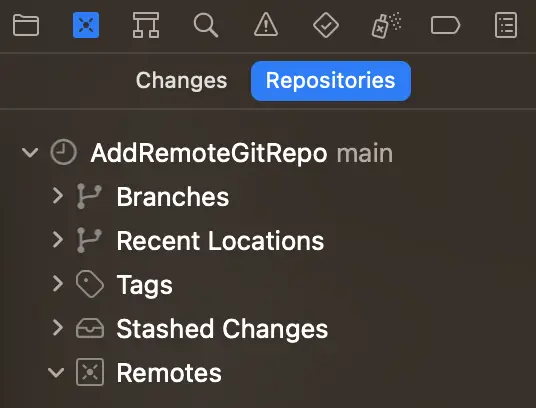Open the Report navigator list icon
This screenshot has width=536, height=408.
506,25
